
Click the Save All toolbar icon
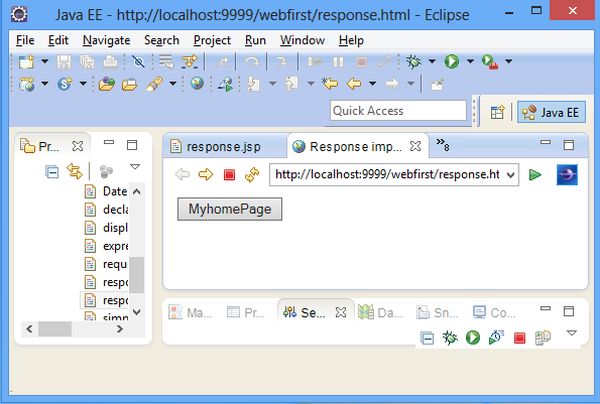coord(87,62)
